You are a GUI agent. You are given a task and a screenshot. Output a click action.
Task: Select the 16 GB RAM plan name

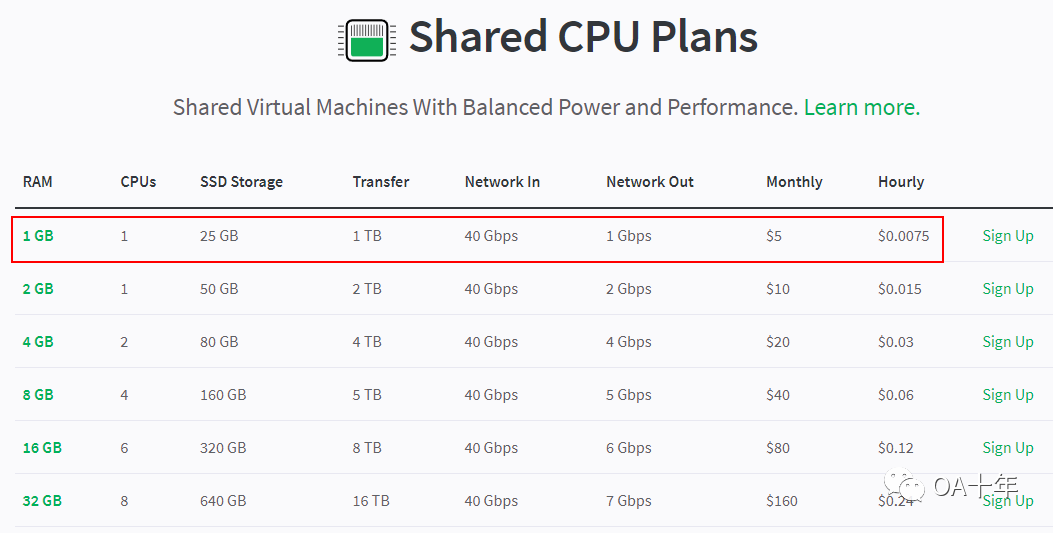[42, 448]
